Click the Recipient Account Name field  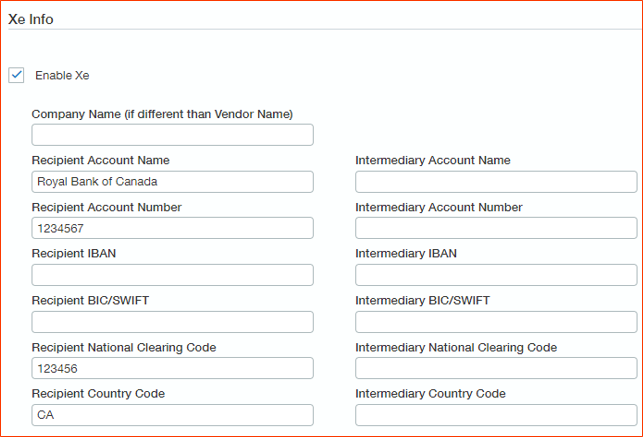(x=172, y=182)
